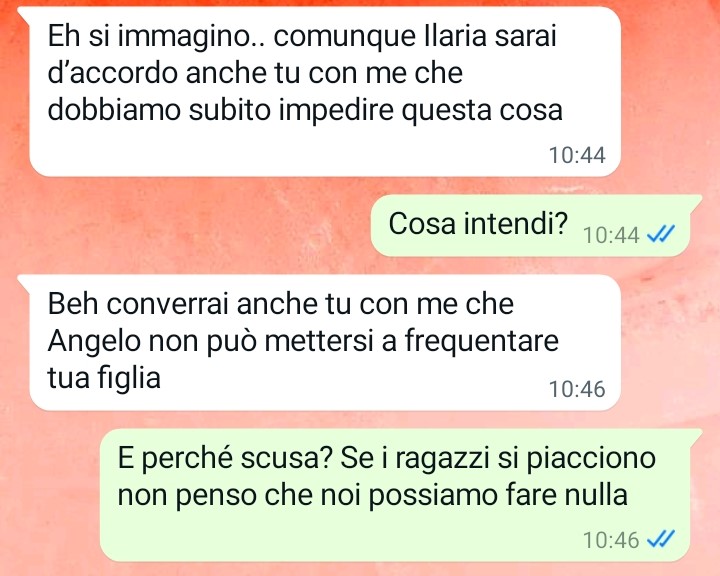Select the 'E perché scusa?' message bubble
Image resolution: width=720 pixels, height=576 pixels.
[x=401, y=495]
